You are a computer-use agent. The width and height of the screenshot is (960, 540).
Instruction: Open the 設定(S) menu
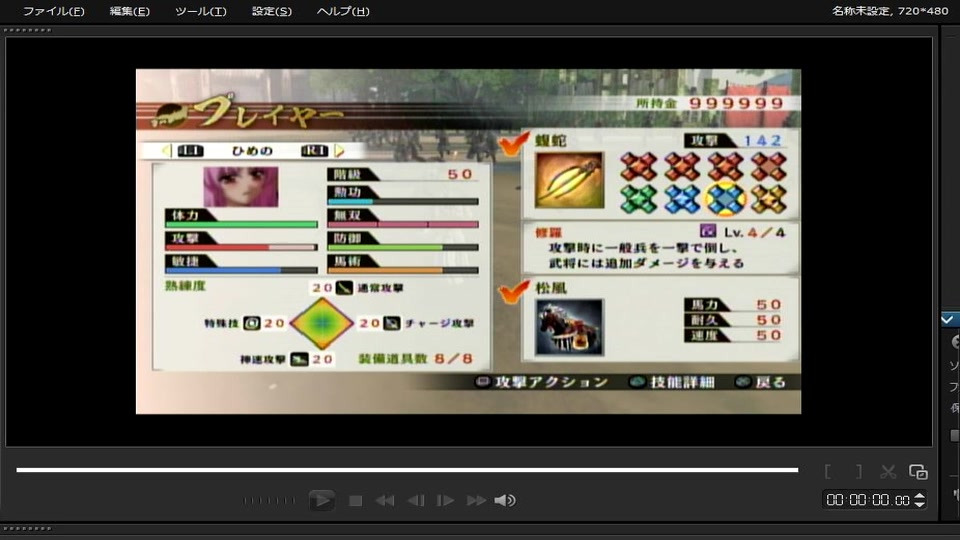coord(272,11)
